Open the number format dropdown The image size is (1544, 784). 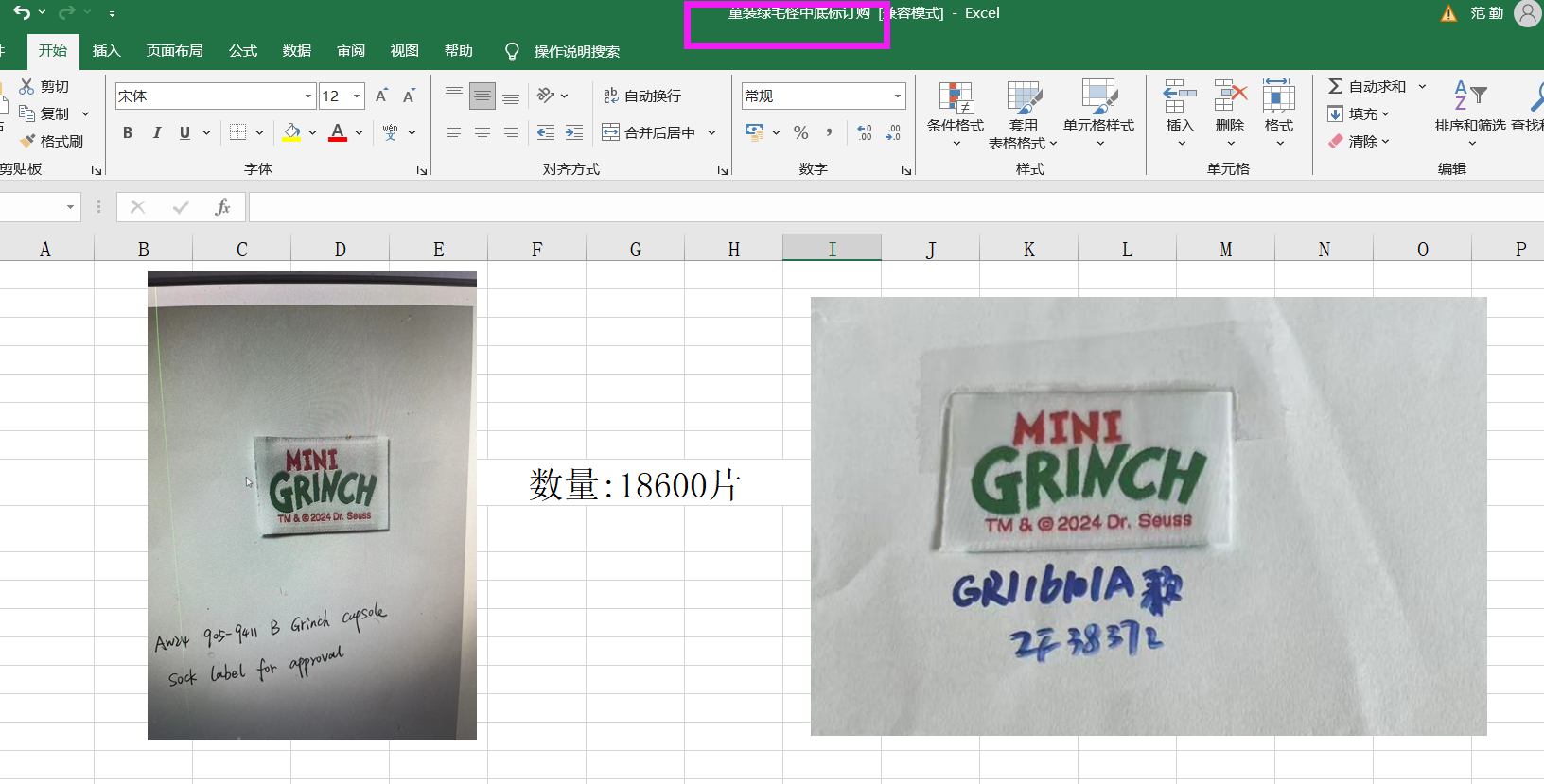point(897,96)
